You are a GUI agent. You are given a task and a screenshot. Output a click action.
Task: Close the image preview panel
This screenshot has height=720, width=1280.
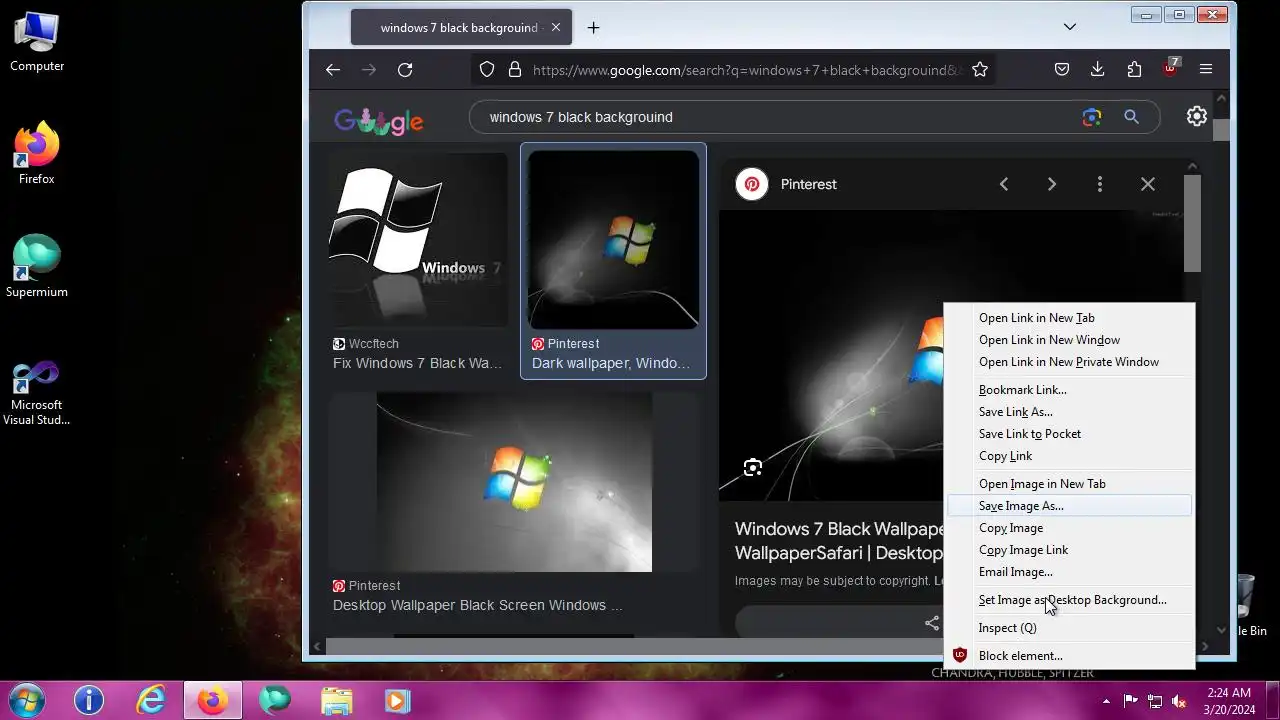coord(1148,184)
